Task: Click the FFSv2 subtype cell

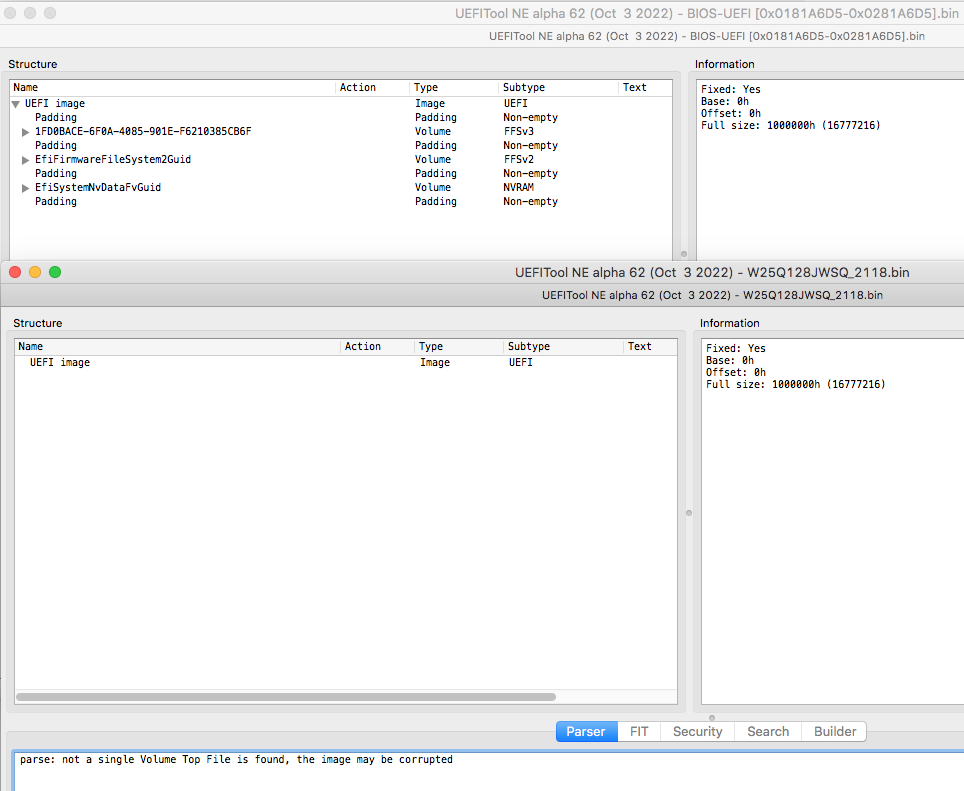Action: point(519,159)
